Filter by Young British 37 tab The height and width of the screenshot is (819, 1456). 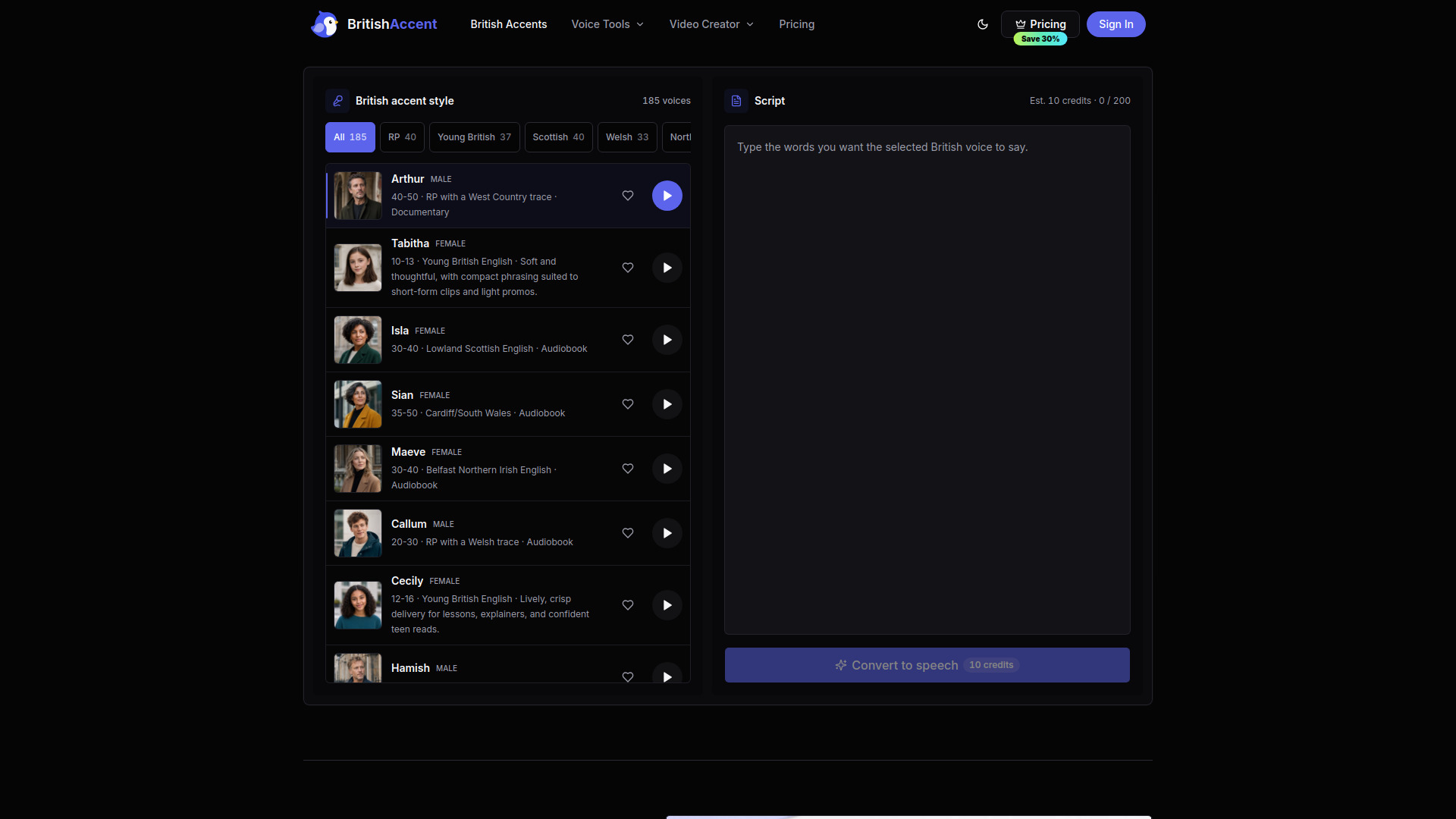point(475,137)
